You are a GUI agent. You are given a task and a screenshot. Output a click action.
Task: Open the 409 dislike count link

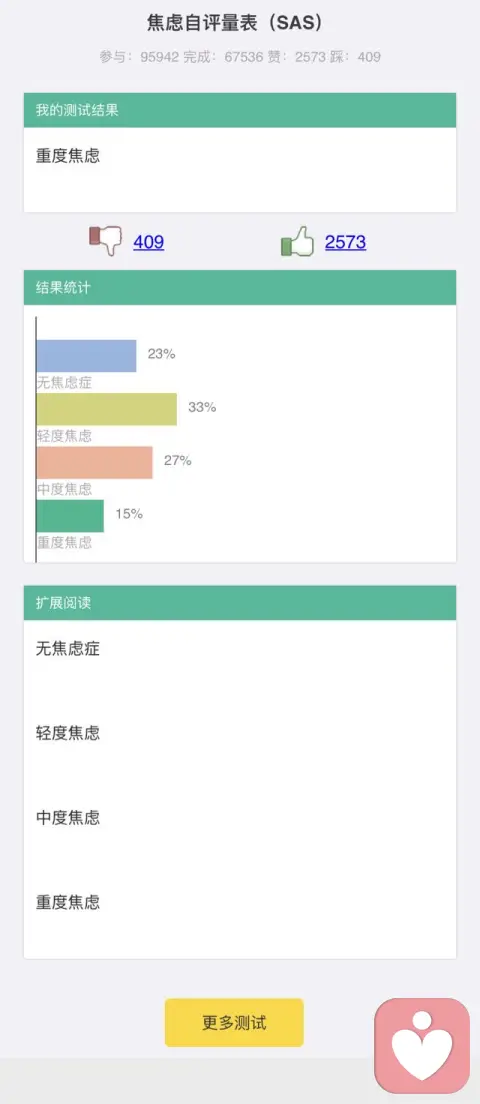pos(149,242)
